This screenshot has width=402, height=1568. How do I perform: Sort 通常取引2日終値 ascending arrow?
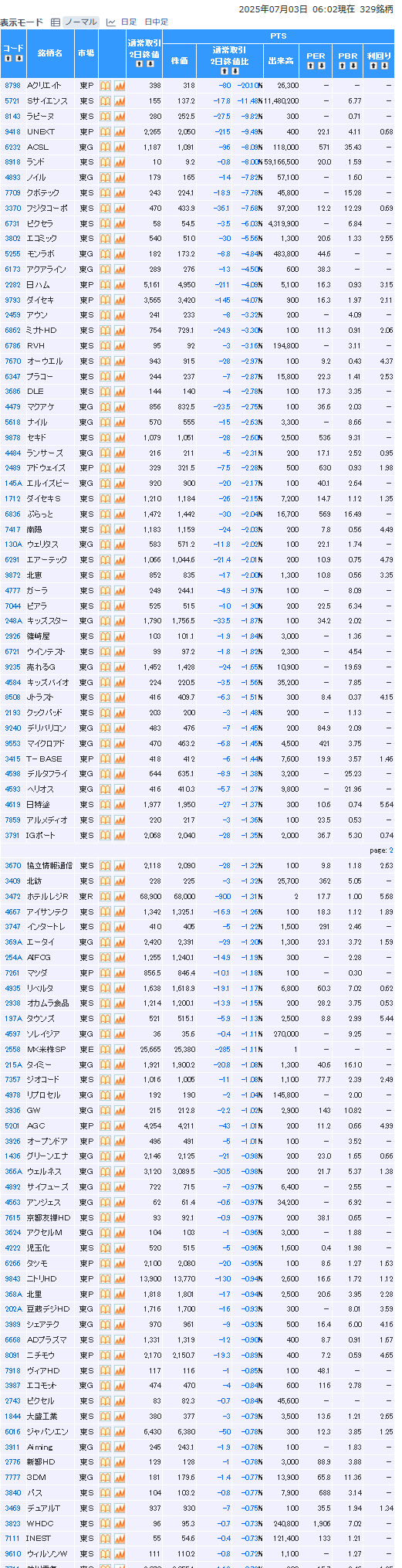pyautogui.click(x=140, y=63)
